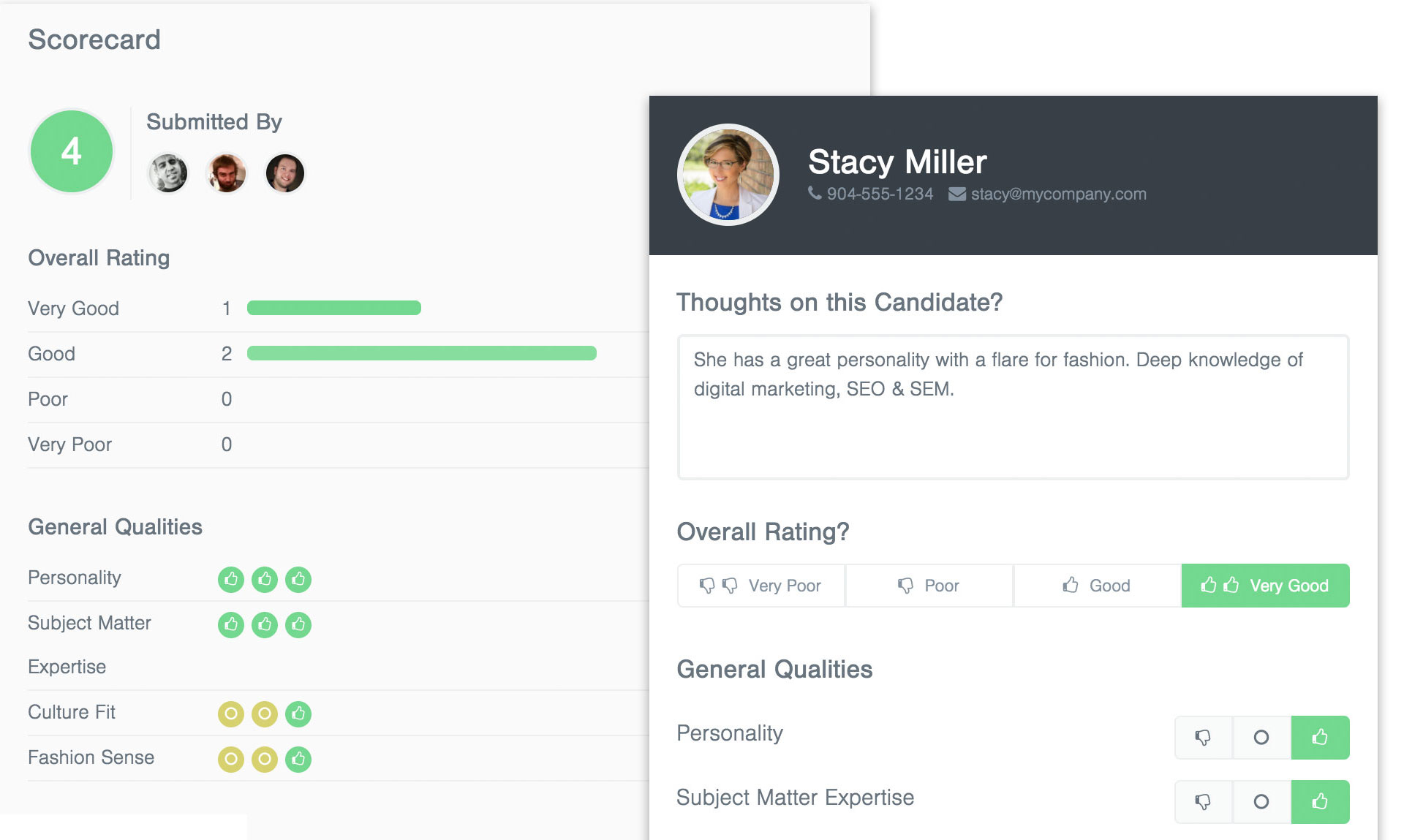Screen dimensions: 1423x840
Task: Click the Good rating progress bar
Action: coord(421,354)
